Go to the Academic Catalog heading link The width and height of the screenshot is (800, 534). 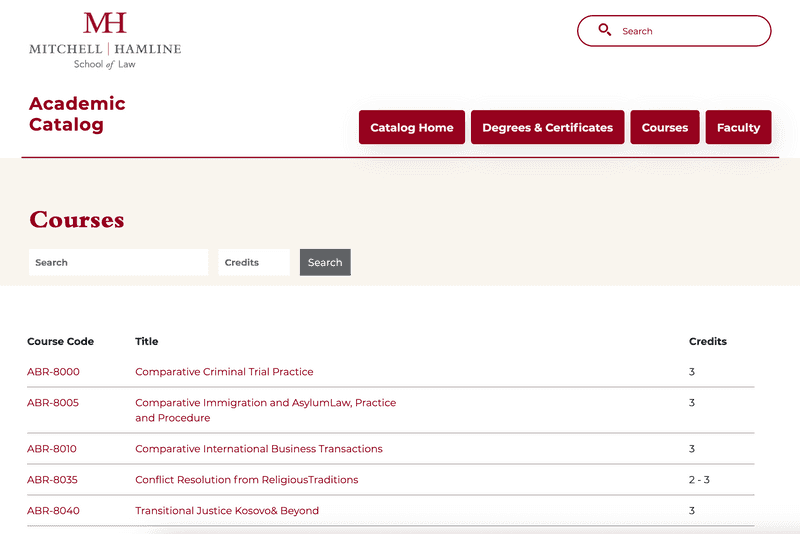coord(77,114)
